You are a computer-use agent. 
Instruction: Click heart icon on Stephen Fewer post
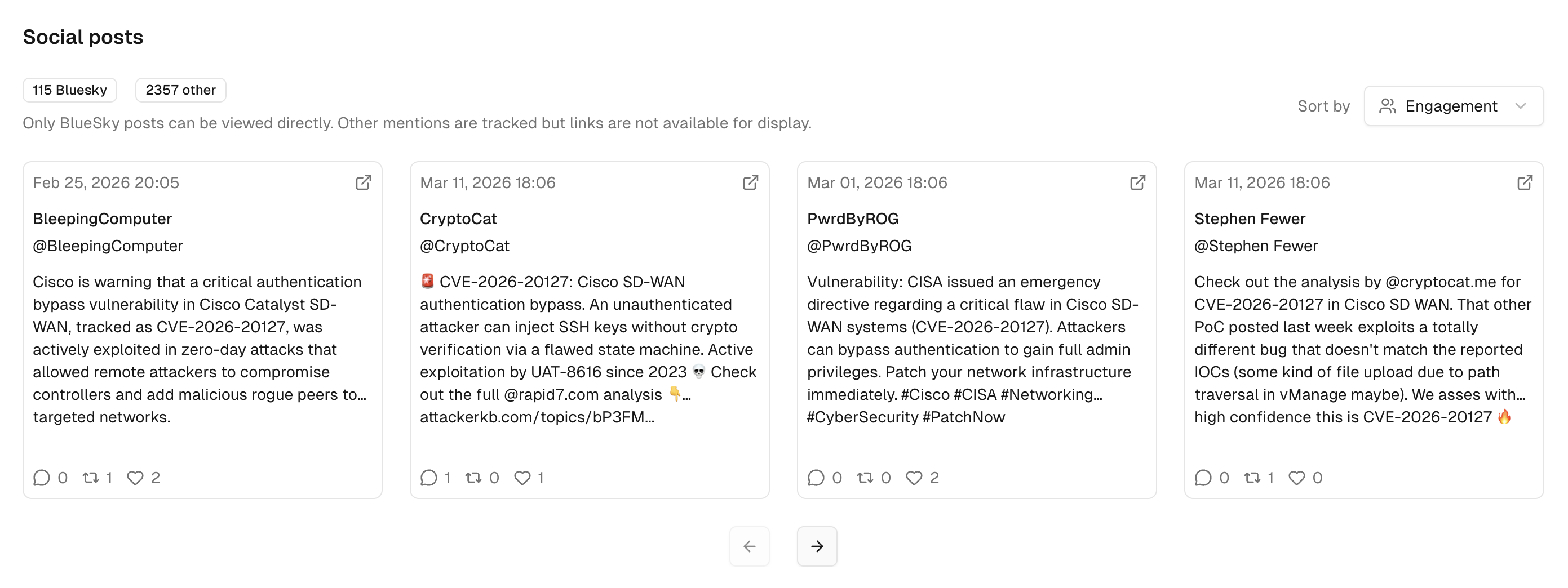[1296, 478]
